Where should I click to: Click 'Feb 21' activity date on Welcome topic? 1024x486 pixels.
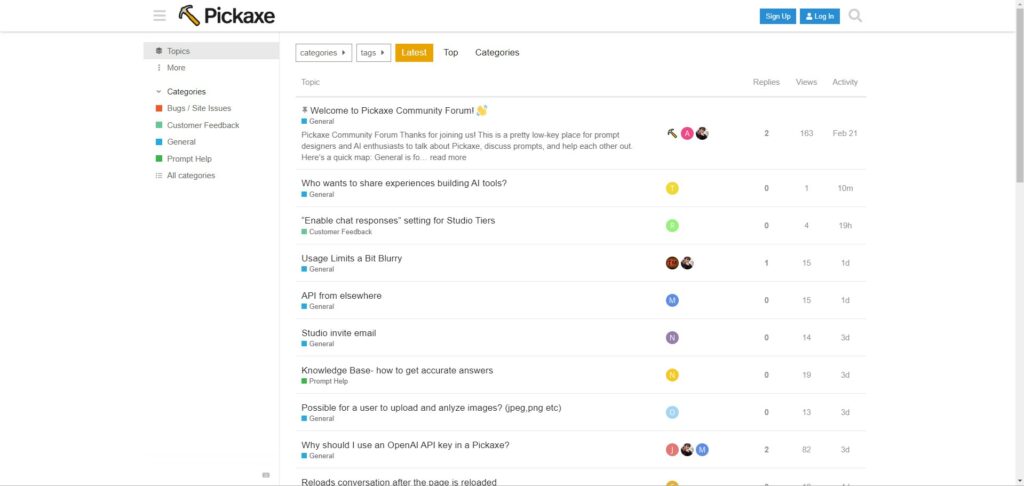(844, 133)
